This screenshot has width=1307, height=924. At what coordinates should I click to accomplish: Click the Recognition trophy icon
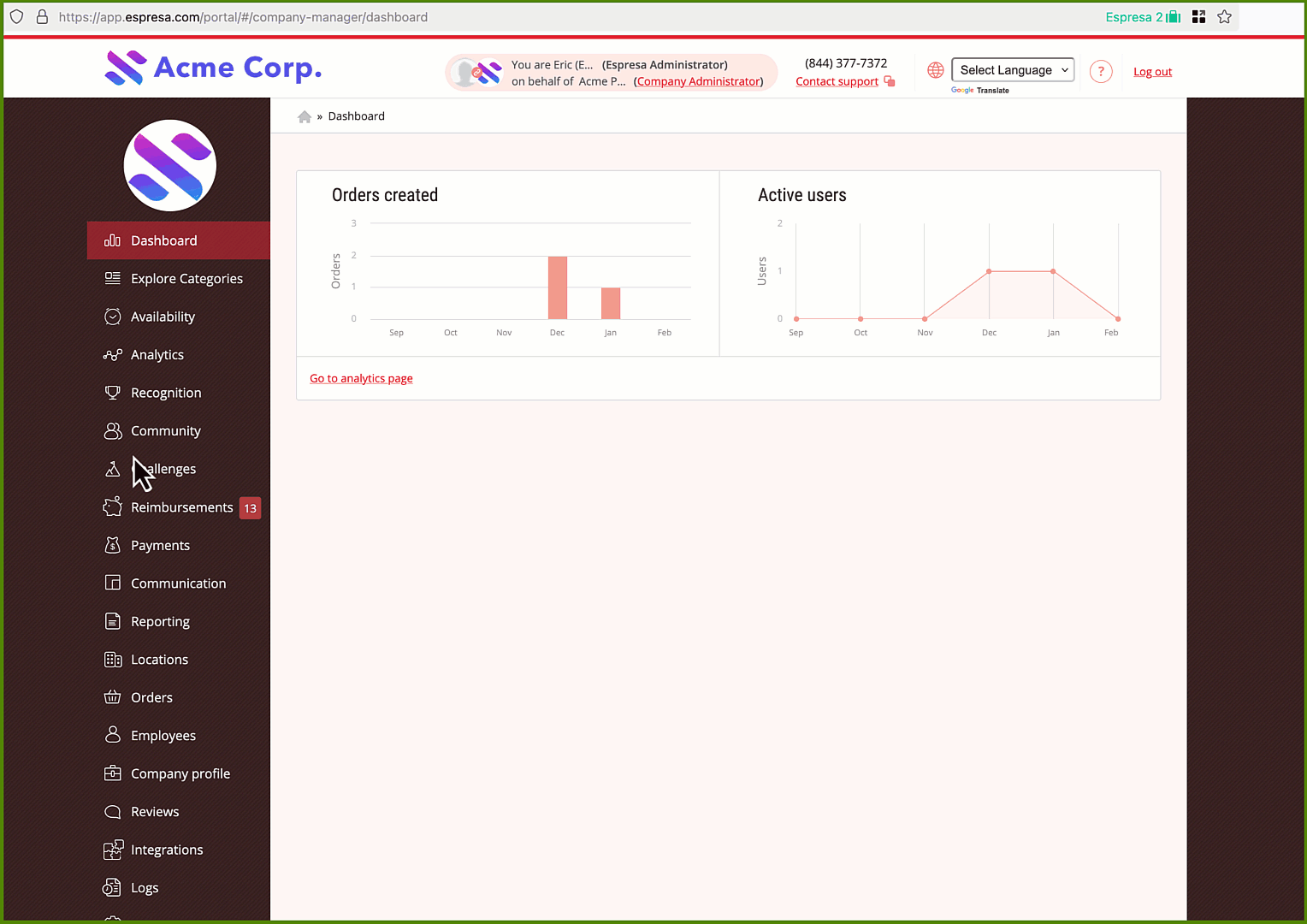click(x=112, y=393)
